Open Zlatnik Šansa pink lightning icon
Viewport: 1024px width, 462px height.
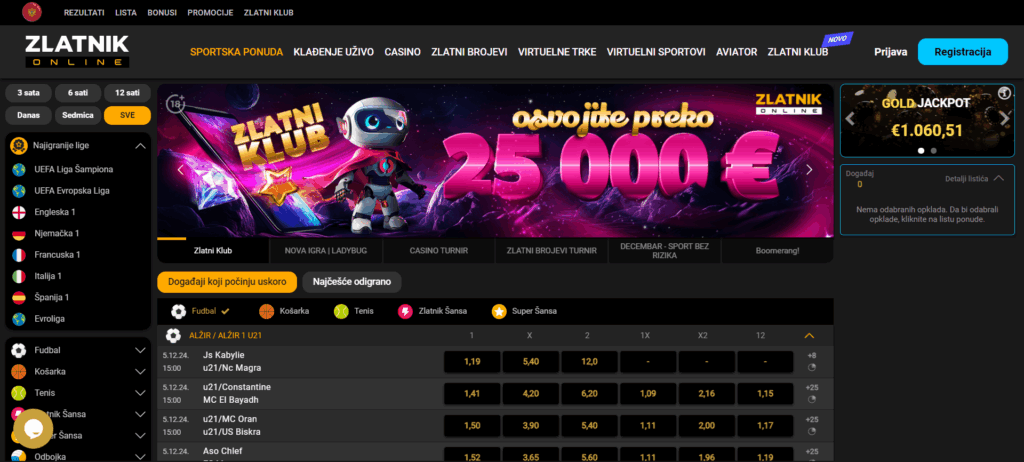[406, 312]
